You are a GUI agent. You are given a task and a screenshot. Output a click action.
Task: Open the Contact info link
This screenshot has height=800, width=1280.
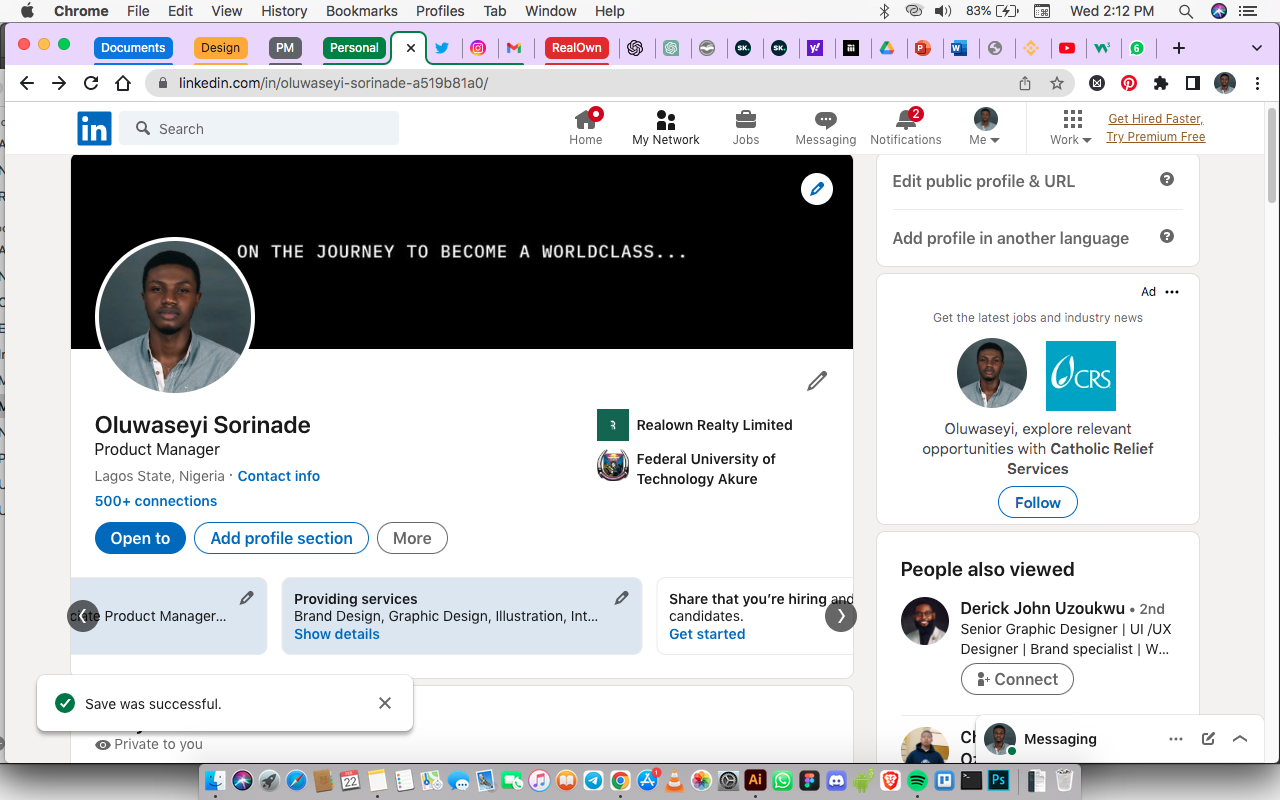[x=279, y=476]
